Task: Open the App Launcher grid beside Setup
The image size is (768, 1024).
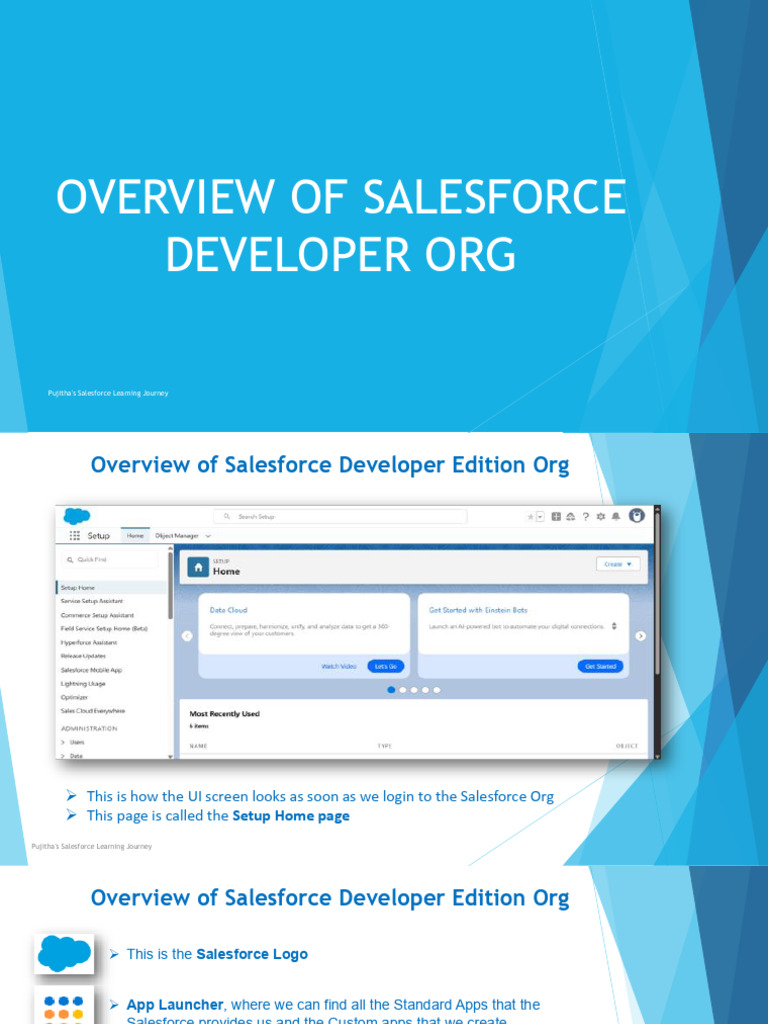Action: (x=75, y=536)
